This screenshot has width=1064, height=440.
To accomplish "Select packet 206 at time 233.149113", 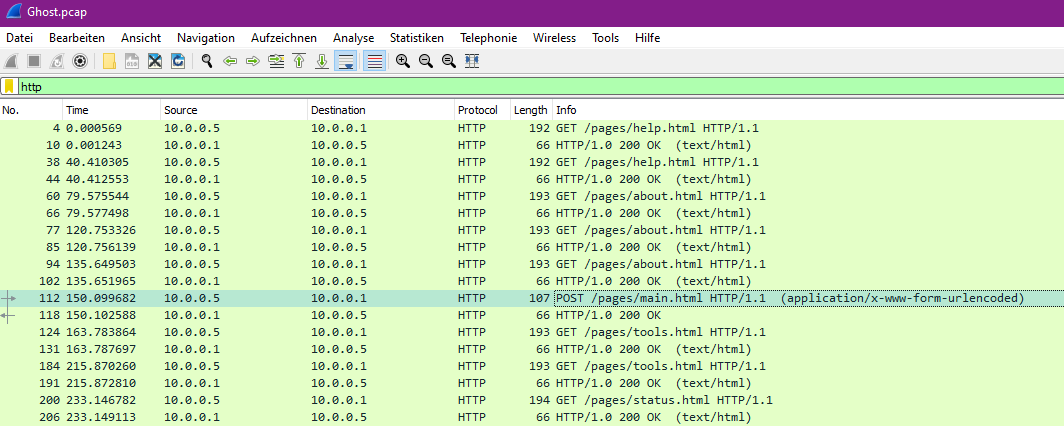I will pos(532,417).
